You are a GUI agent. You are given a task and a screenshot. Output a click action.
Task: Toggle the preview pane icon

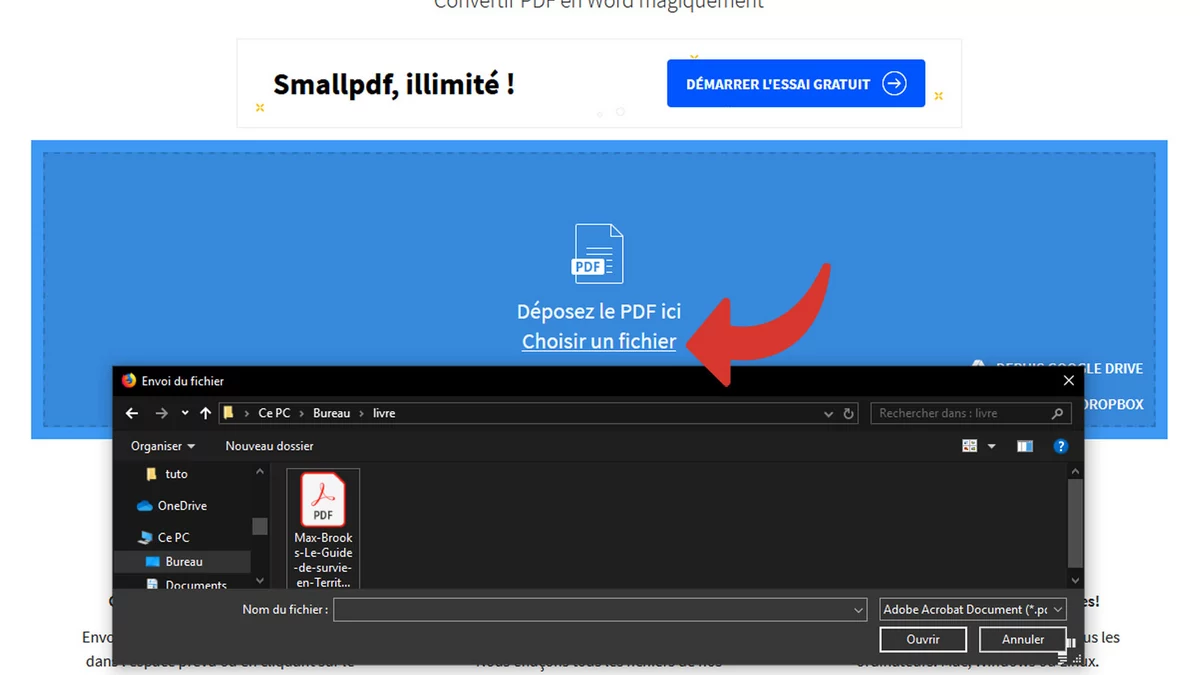pos(1024,446)
